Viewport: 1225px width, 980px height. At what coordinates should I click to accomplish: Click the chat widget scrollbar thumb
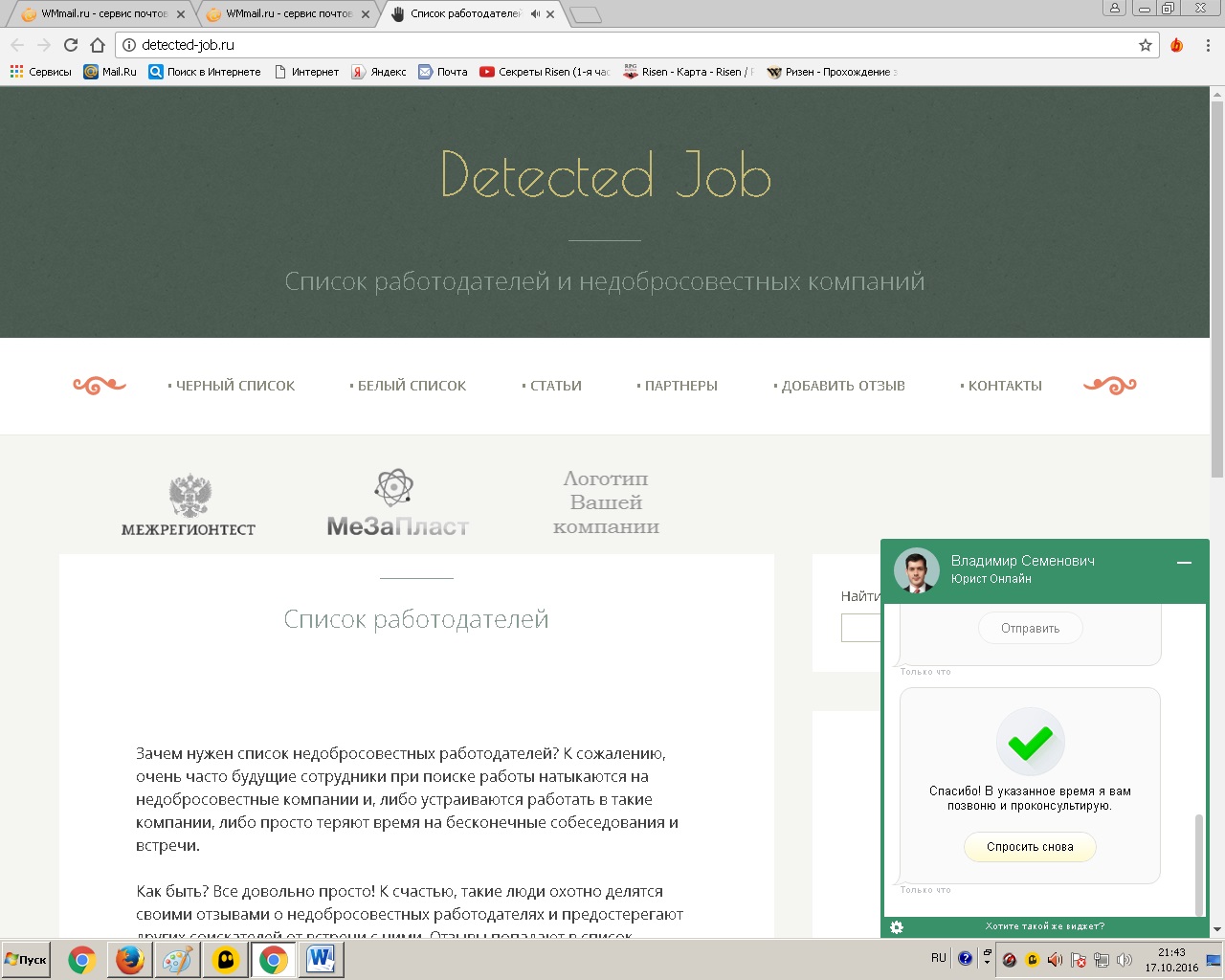[1199, 864]
